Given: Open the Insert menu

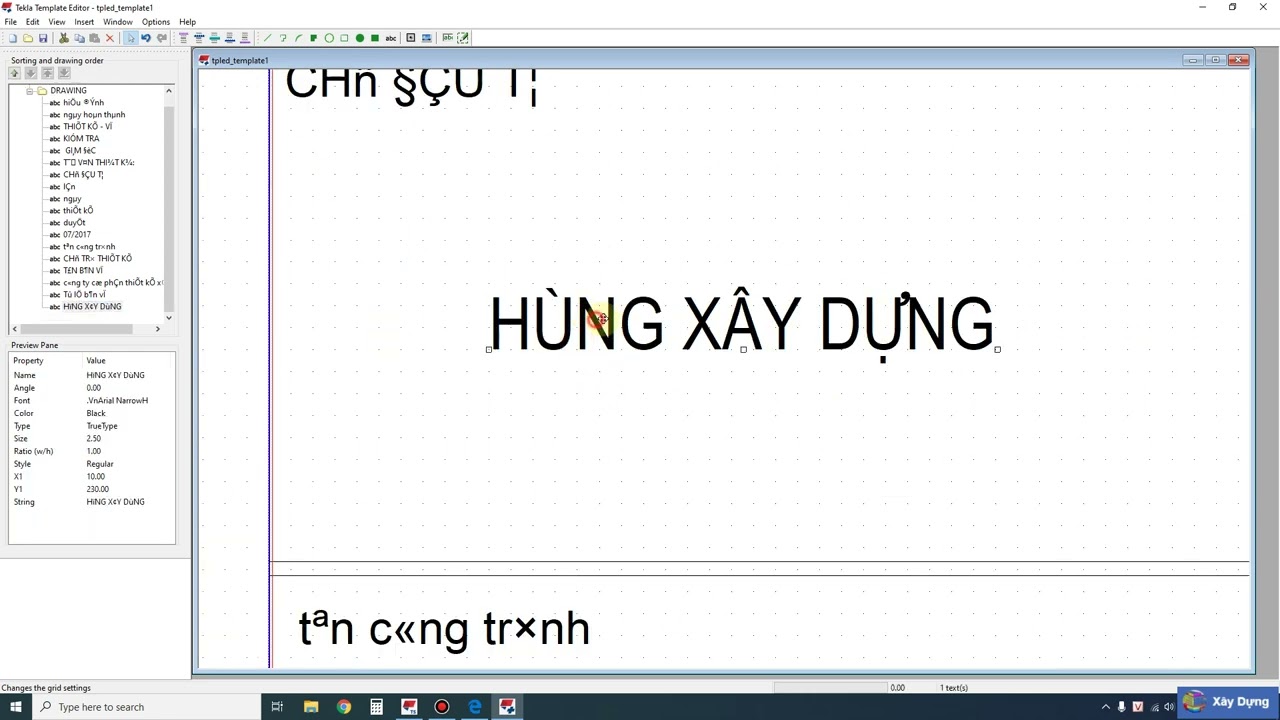Looking at the screenshot, I should 84,22.
